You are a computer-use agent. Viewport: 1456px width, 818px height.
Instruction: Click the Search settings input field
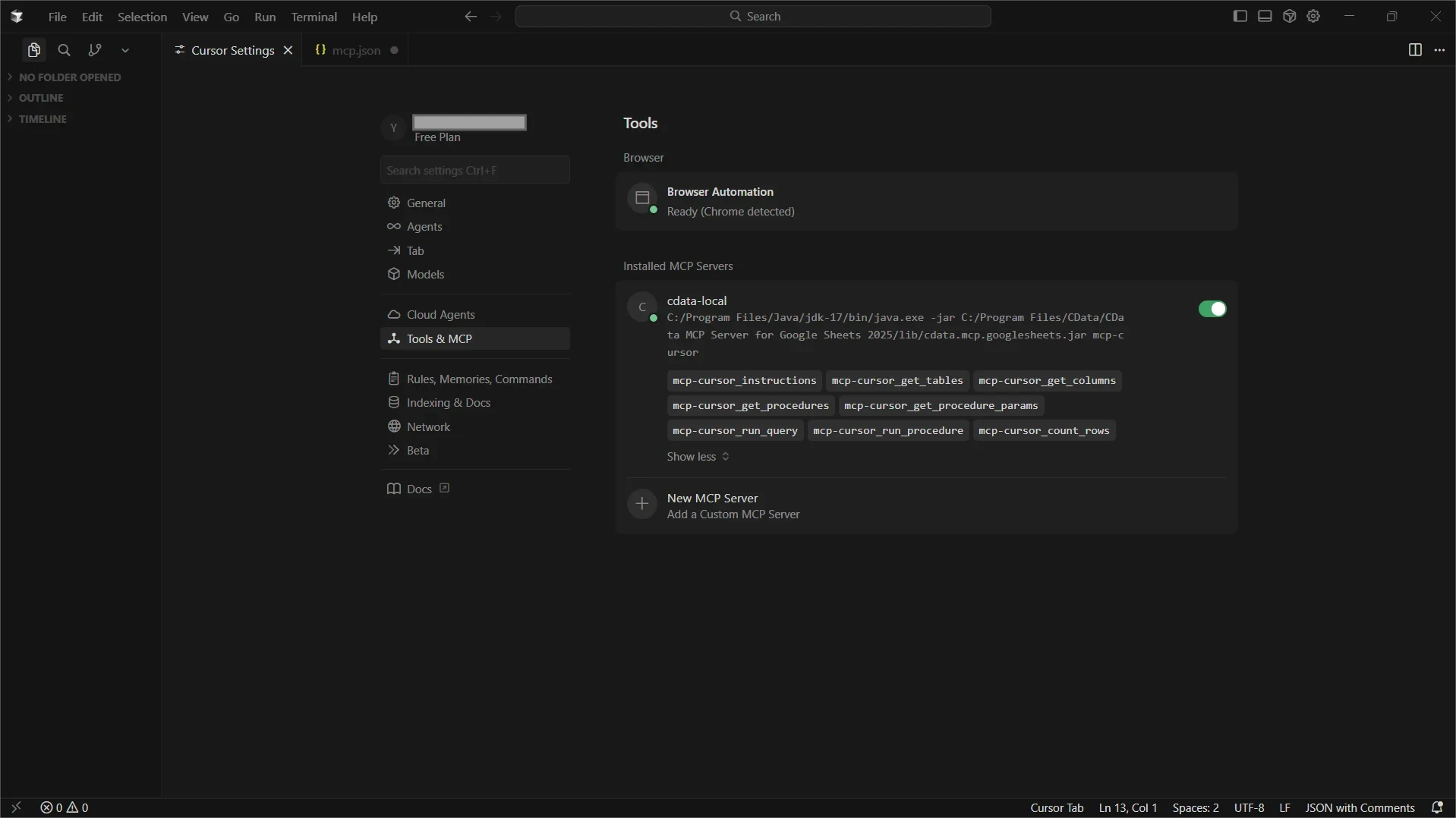[474, 170]
